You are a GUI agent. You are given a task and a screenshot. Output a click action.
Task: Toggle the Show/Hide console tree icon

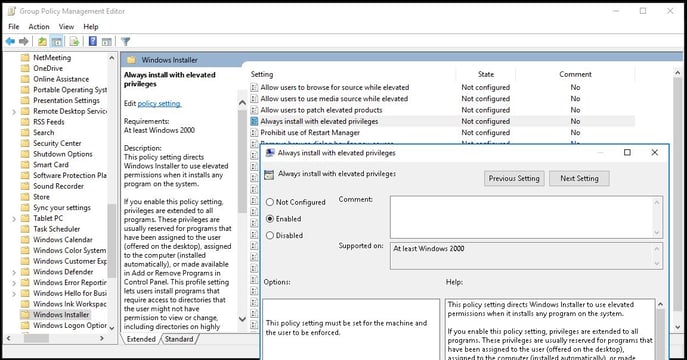pyautogui.click(x=57, y=42)
